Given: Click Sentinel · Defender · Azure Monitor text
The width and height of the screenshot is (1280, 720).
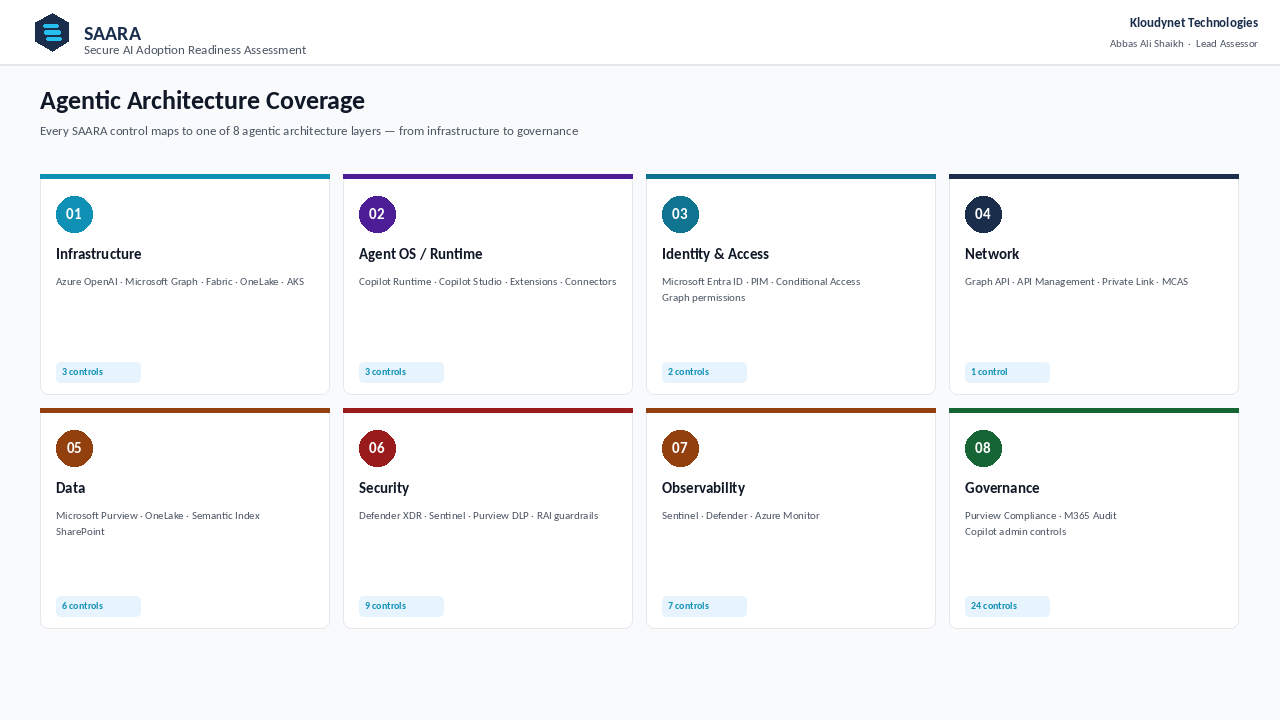Looking at the screenshot, I should (x=741, y=516).
